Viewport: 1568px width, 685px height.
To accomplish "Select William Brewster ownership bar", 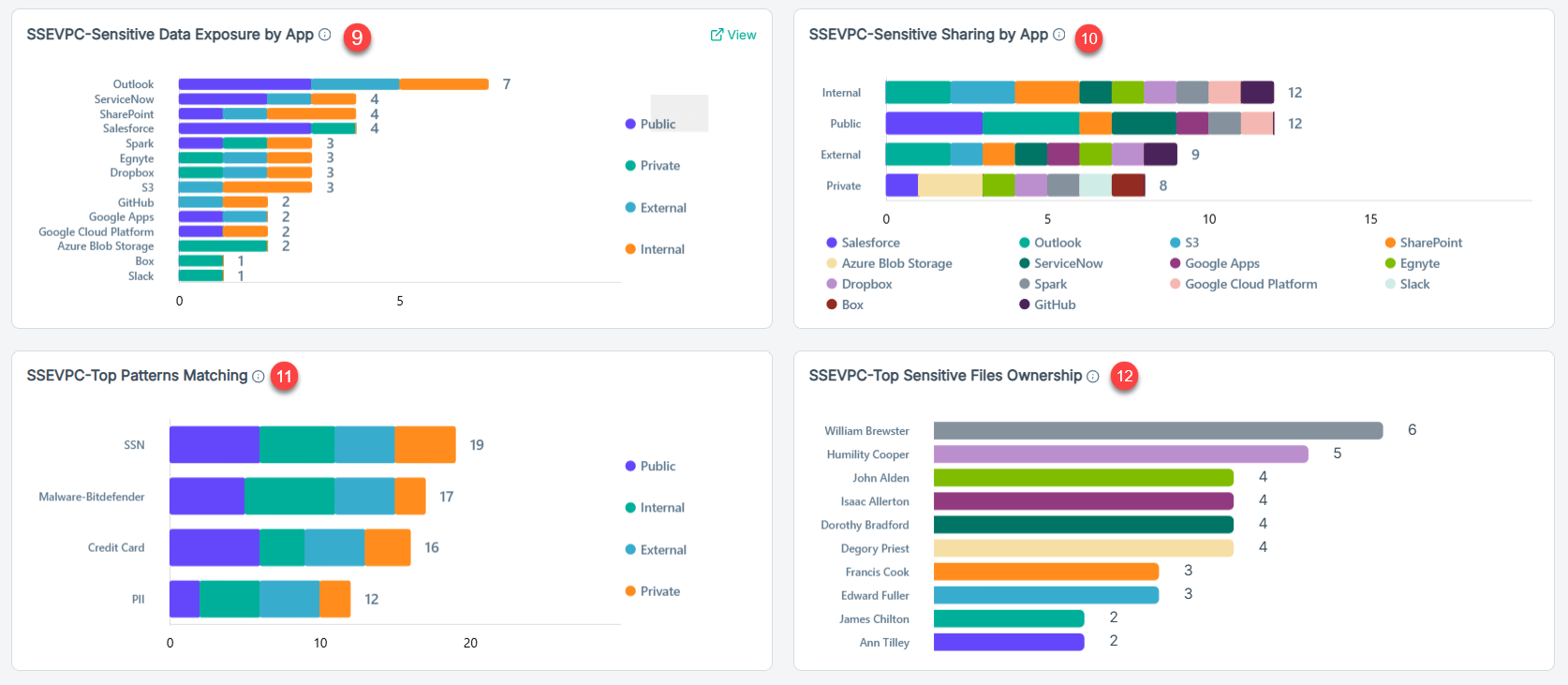I will pyautogui.click(x=1158, y=430).
